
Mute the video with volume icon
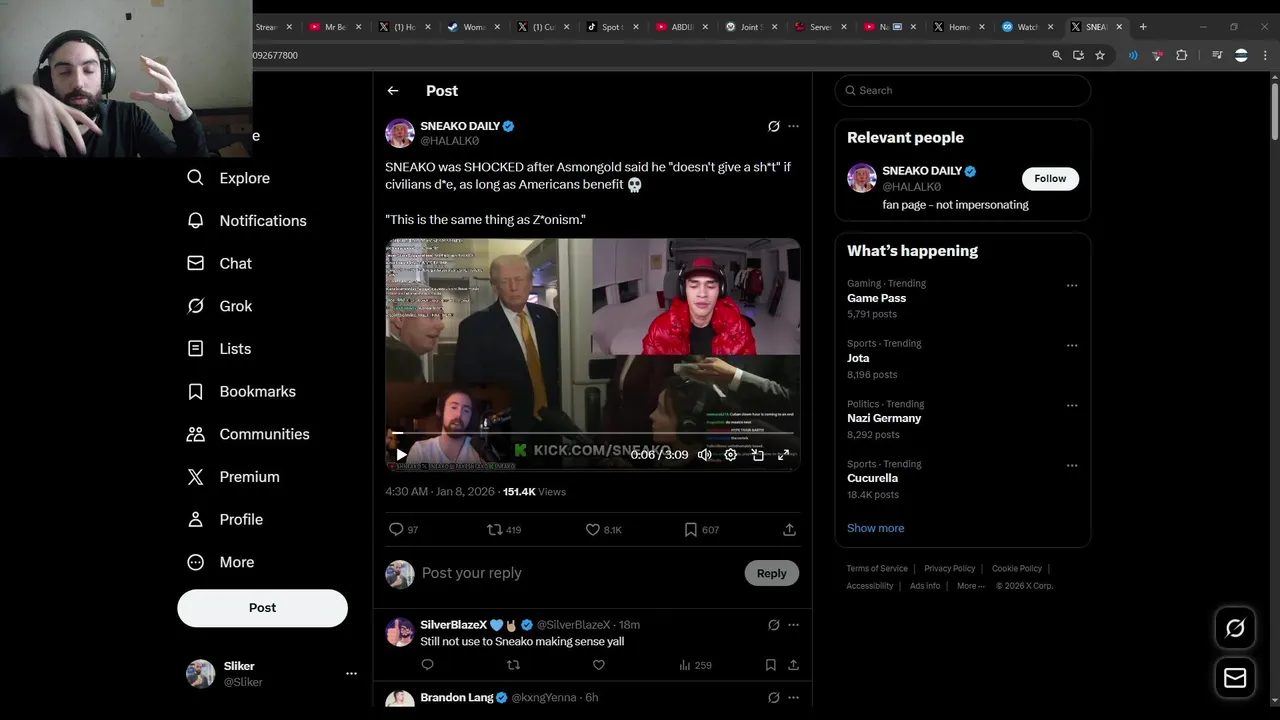coord(704,455)
